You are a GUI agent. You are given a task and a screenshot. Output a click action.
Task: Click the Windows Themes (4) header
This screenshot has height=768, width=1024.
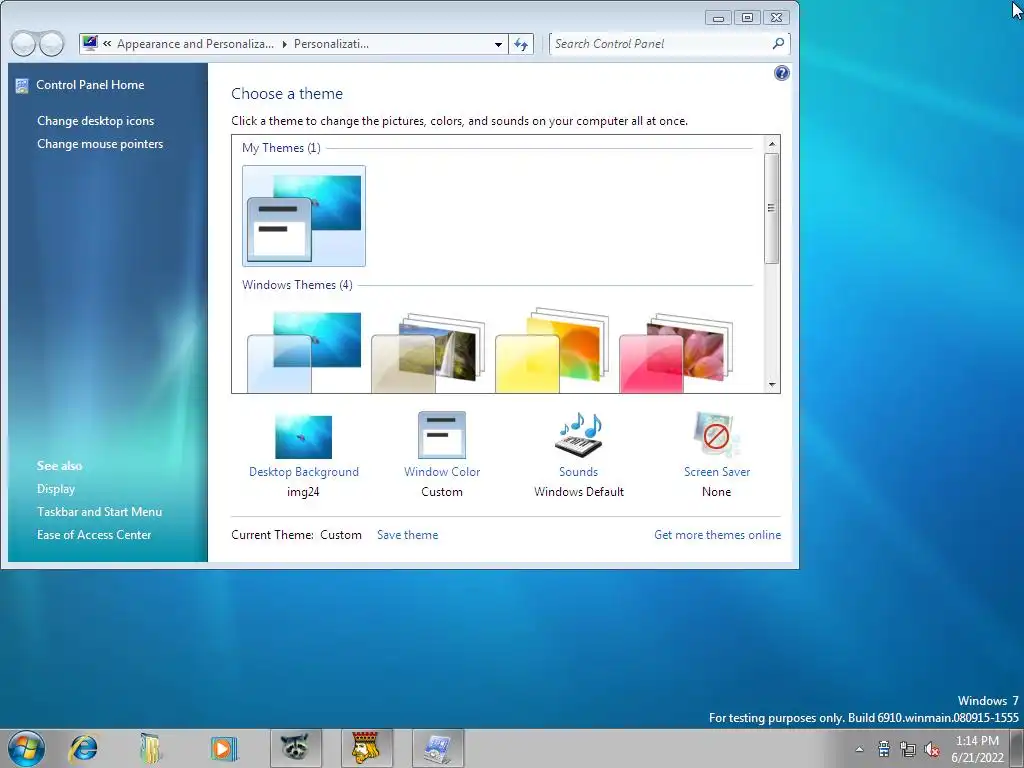[x=297, y=285]
